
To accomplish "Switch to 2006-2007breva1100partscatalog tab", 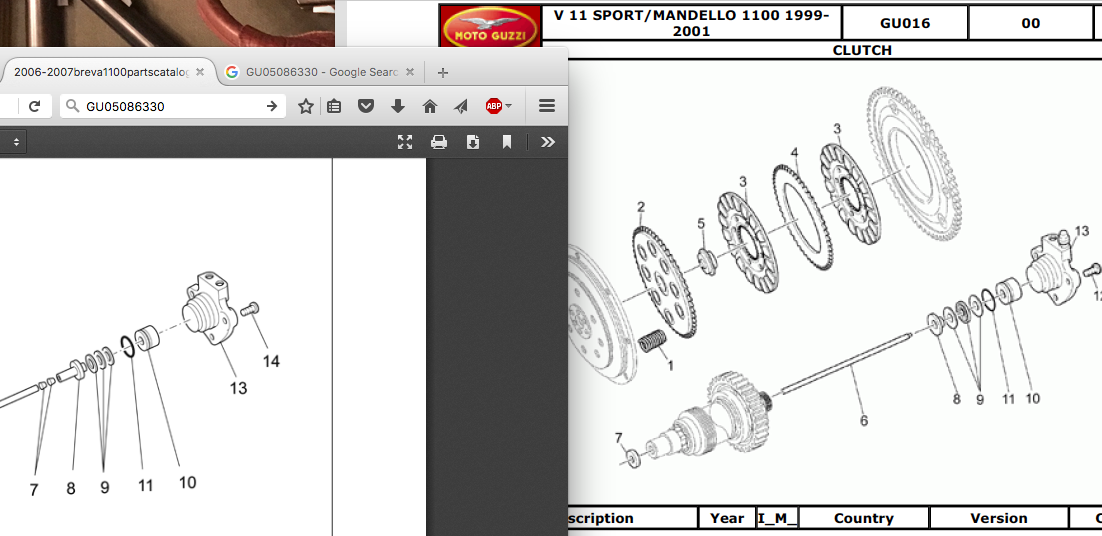I will [x=102, y=72].
